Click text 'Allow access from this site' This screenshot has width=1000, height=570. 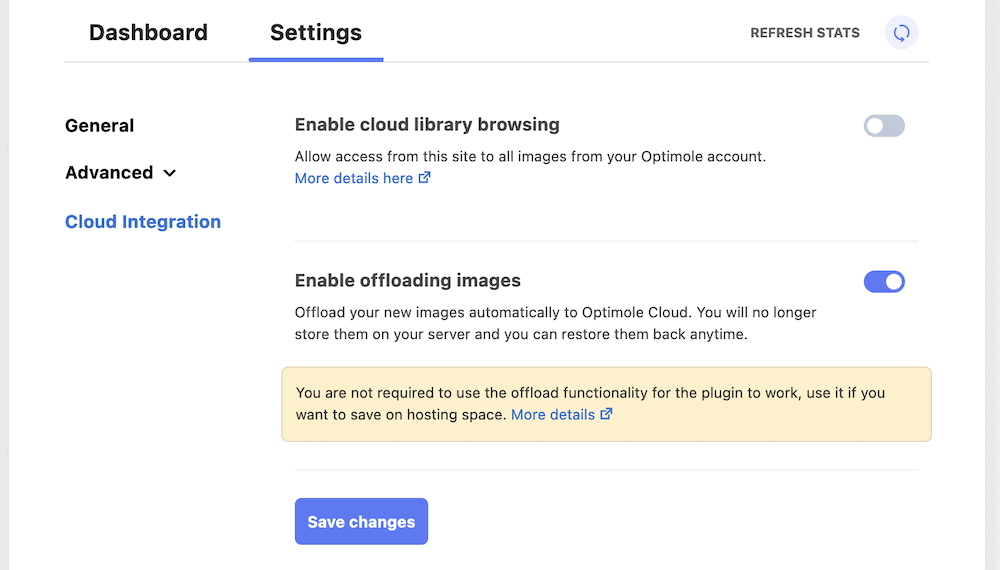coord(388,157)
